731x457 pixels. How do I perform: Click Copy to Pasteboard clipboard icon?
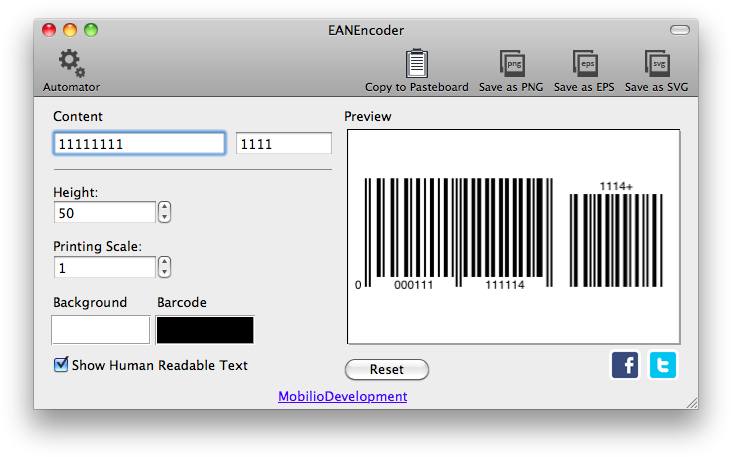tap(416, 64)
